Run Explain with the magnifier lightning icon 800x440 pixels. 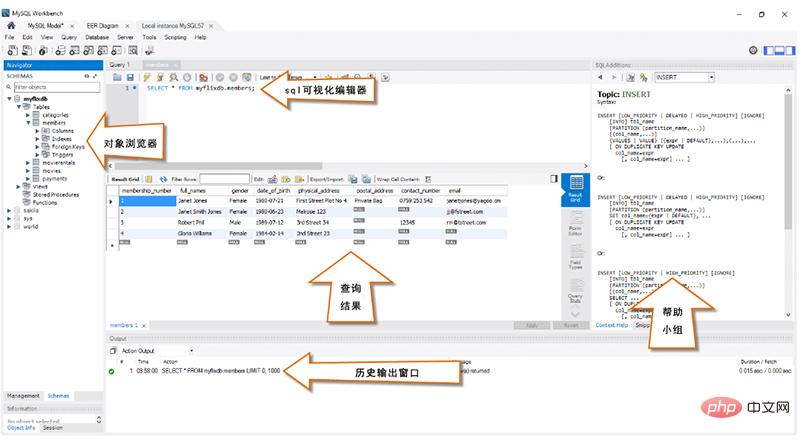(x=174, y=77)
